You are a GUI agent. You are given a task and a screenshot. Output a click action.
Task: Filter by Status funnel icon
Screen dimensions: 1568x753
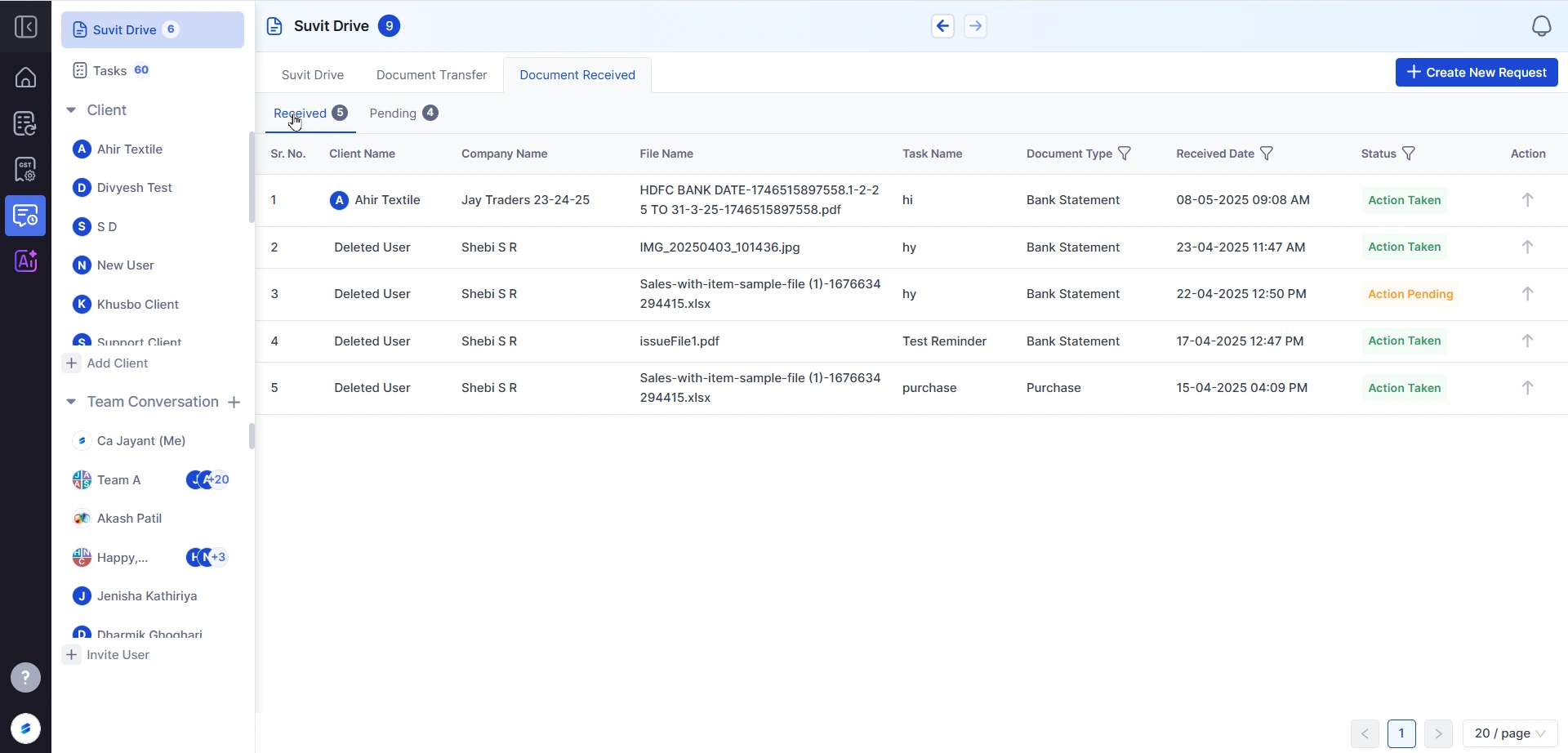(x=1409, y=154)
